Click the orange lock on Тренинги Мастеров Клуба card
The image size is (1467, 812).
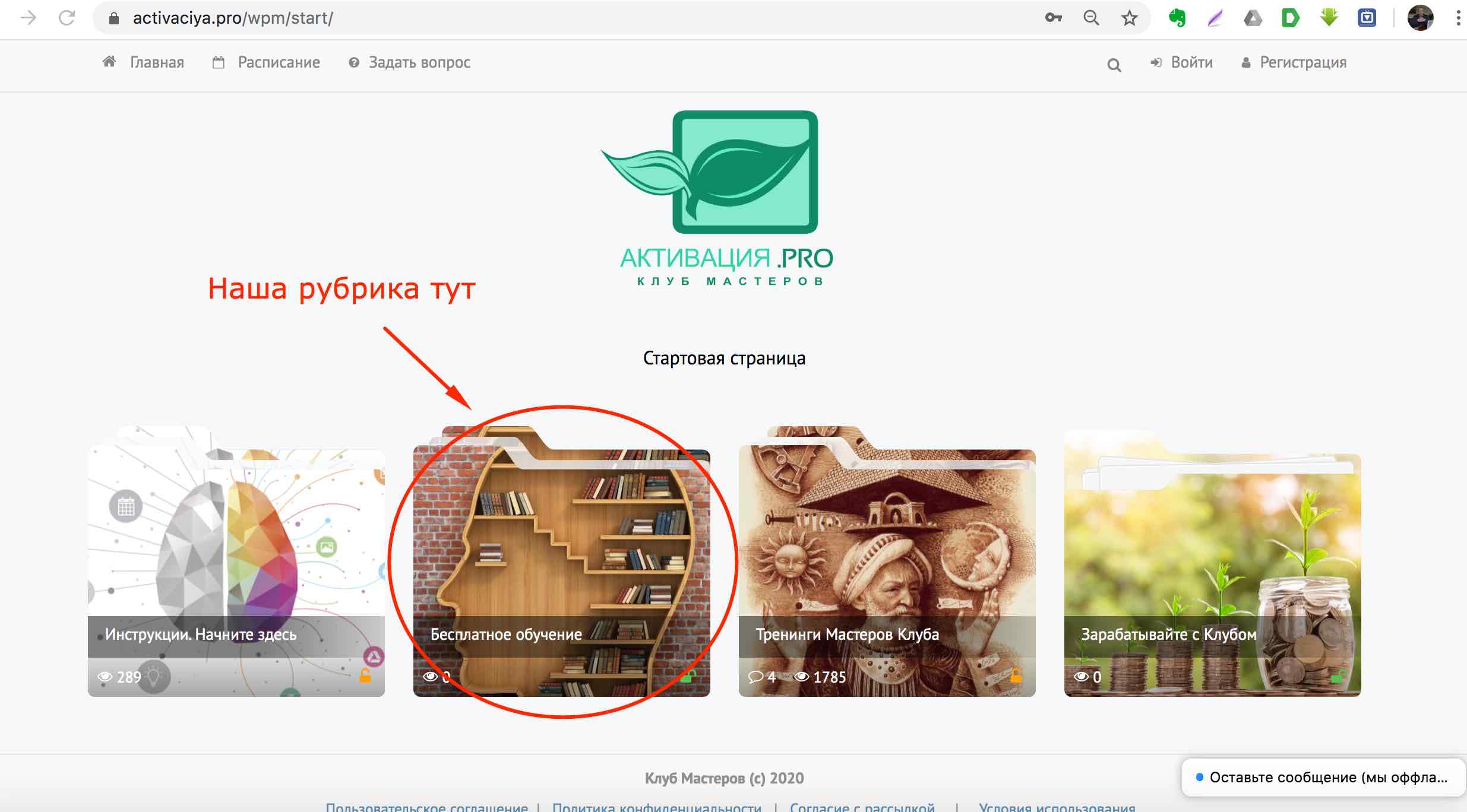1016,675
